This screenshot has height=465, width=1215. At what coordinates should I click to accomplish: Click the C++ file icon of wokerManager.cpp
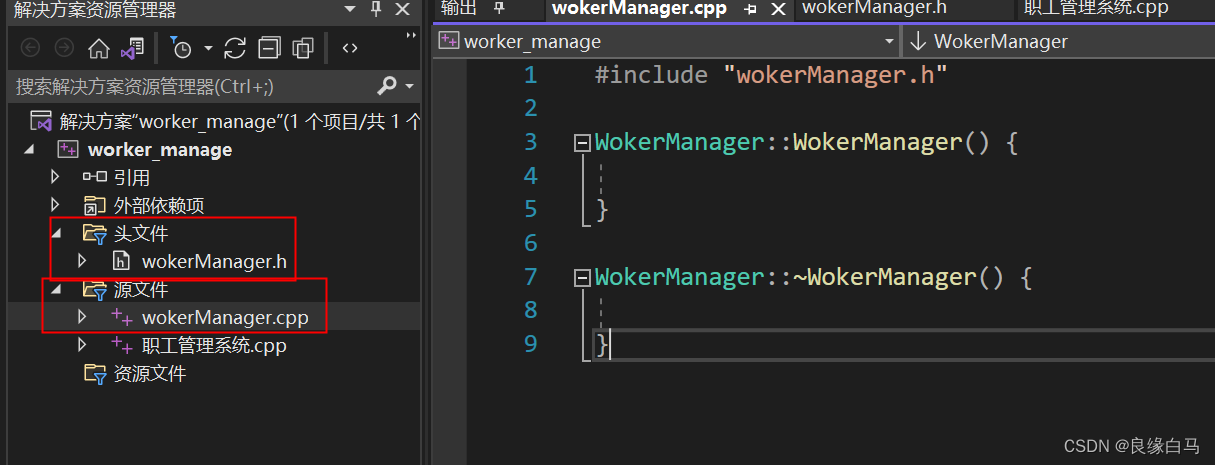point(122,318)
